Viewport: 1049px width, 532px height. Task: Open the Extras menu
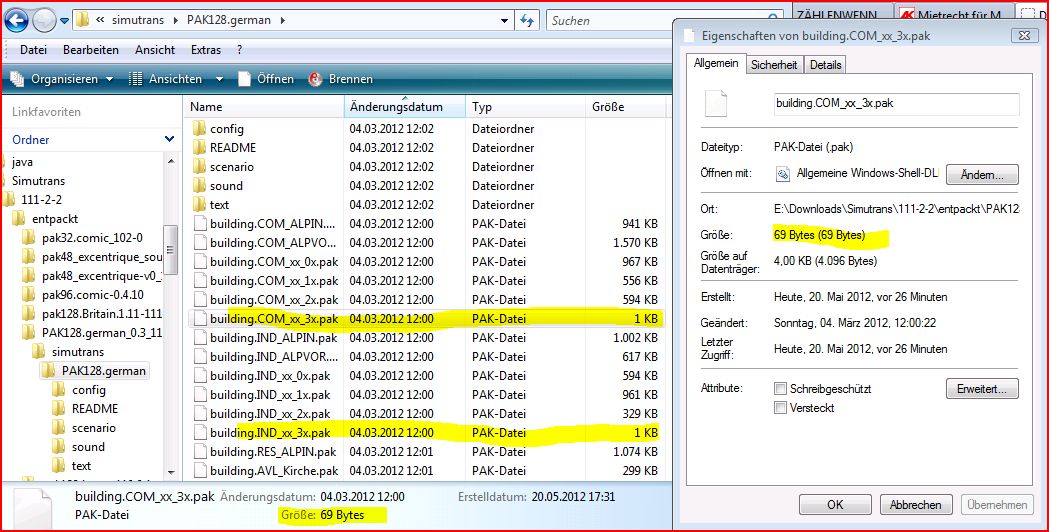click(206, 50)
